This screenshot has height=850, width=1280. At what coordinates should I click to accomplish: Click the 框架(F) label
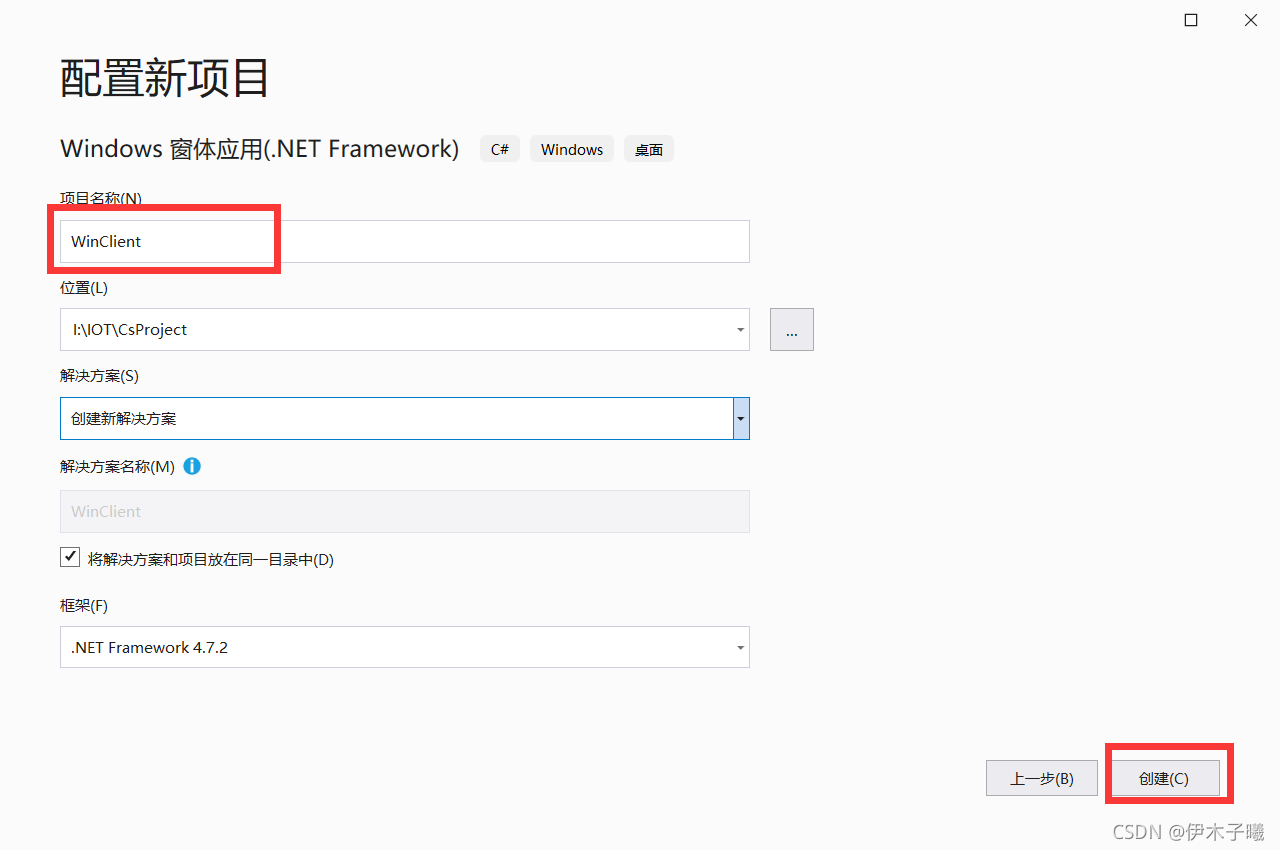tap(84, 605)
